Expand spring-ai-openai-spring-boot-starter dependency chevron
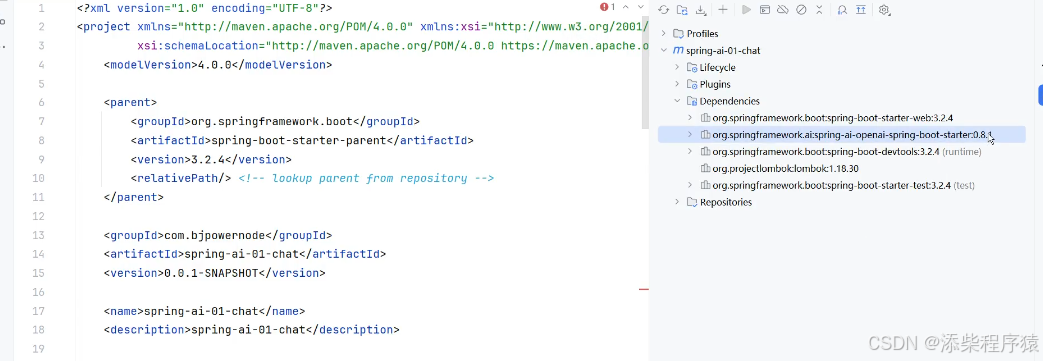The height and width of the screenshot is (361, 1043). click(x=690, y=134)
